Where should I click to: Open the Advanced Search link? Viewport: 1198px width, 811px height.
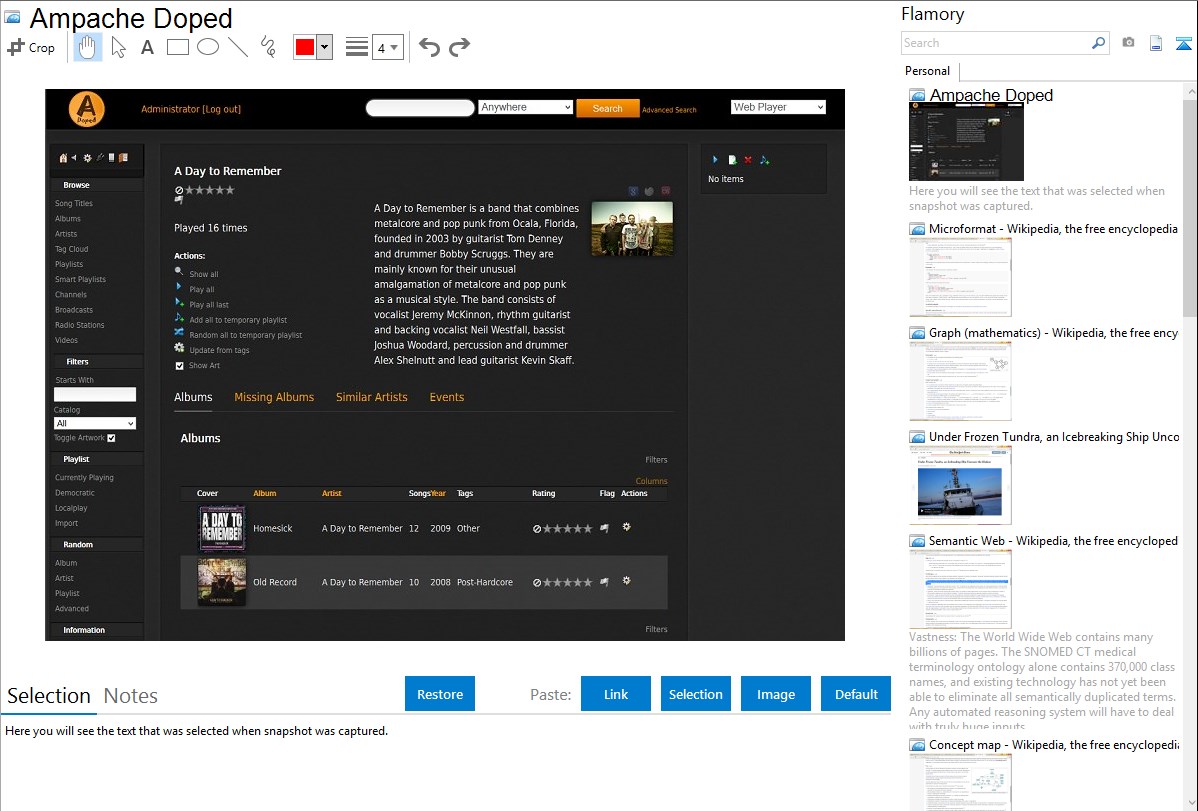[669, 110]
